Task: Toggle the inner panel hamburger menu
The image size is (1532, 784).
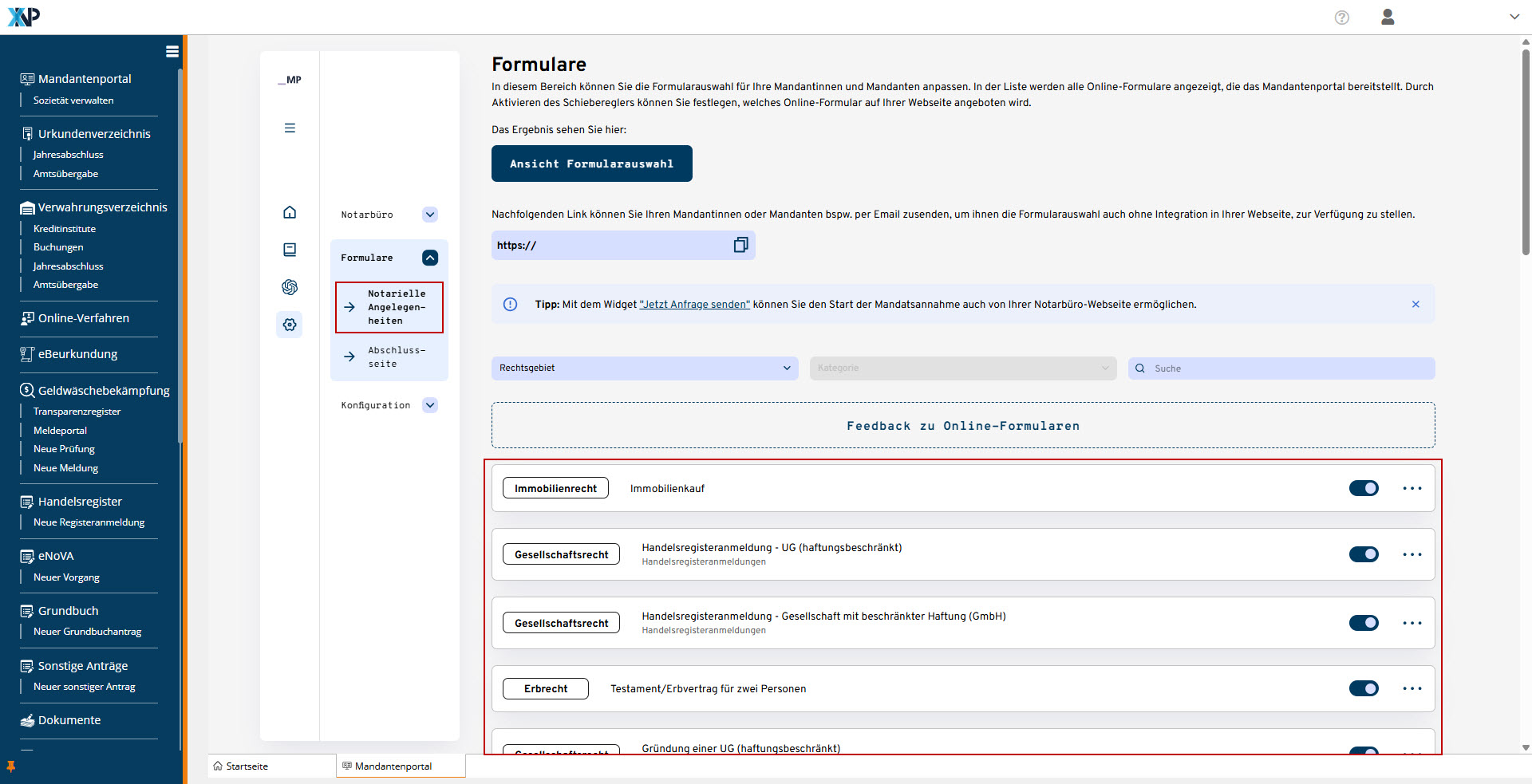Action: pyautogui.click(x=290, y=128)
